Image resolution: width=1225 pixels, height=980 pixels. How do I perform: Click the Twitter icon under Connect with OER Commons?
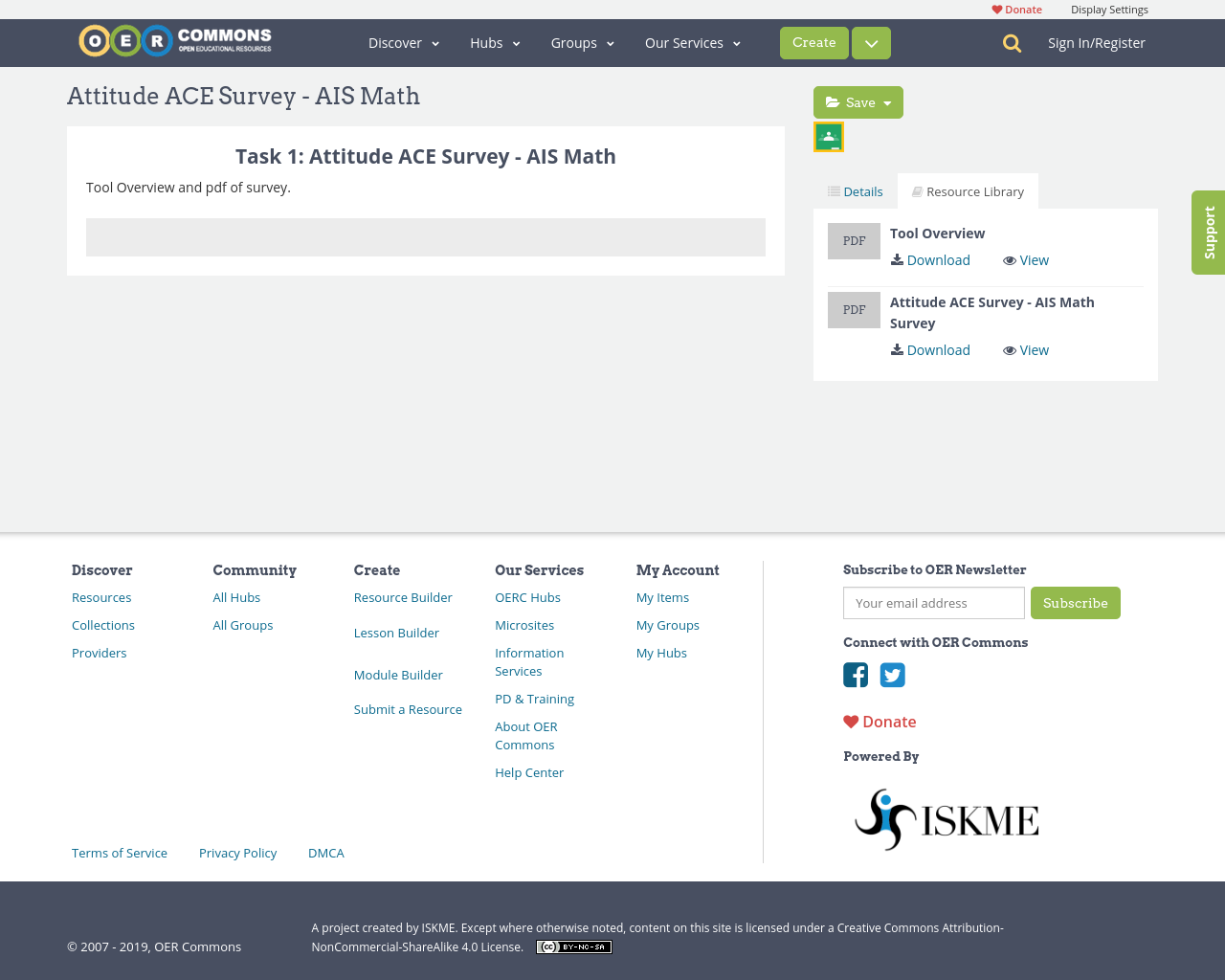click(892, 675)
